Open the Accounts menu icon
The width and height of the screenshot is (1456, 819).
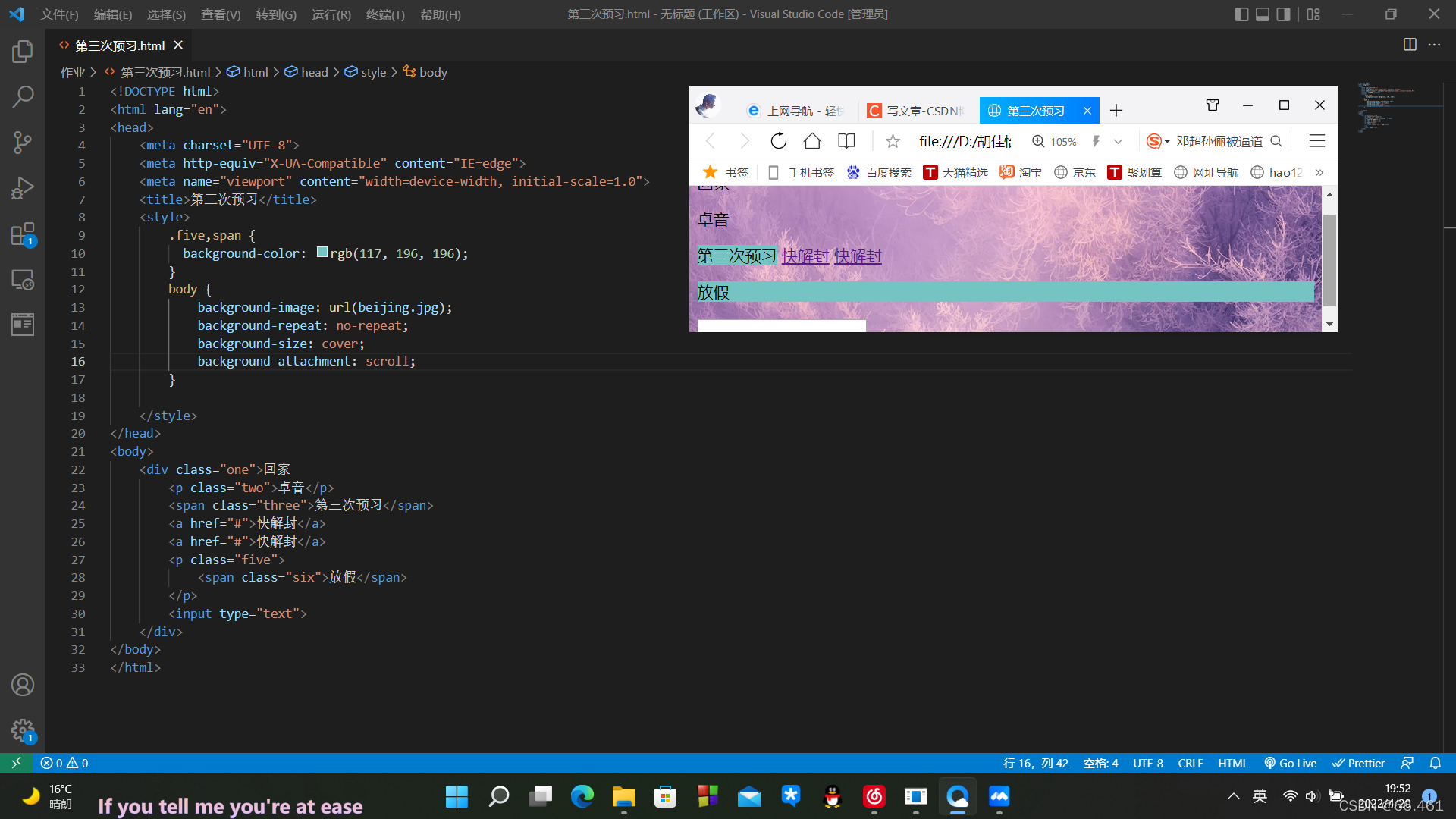tap(23, 685)
